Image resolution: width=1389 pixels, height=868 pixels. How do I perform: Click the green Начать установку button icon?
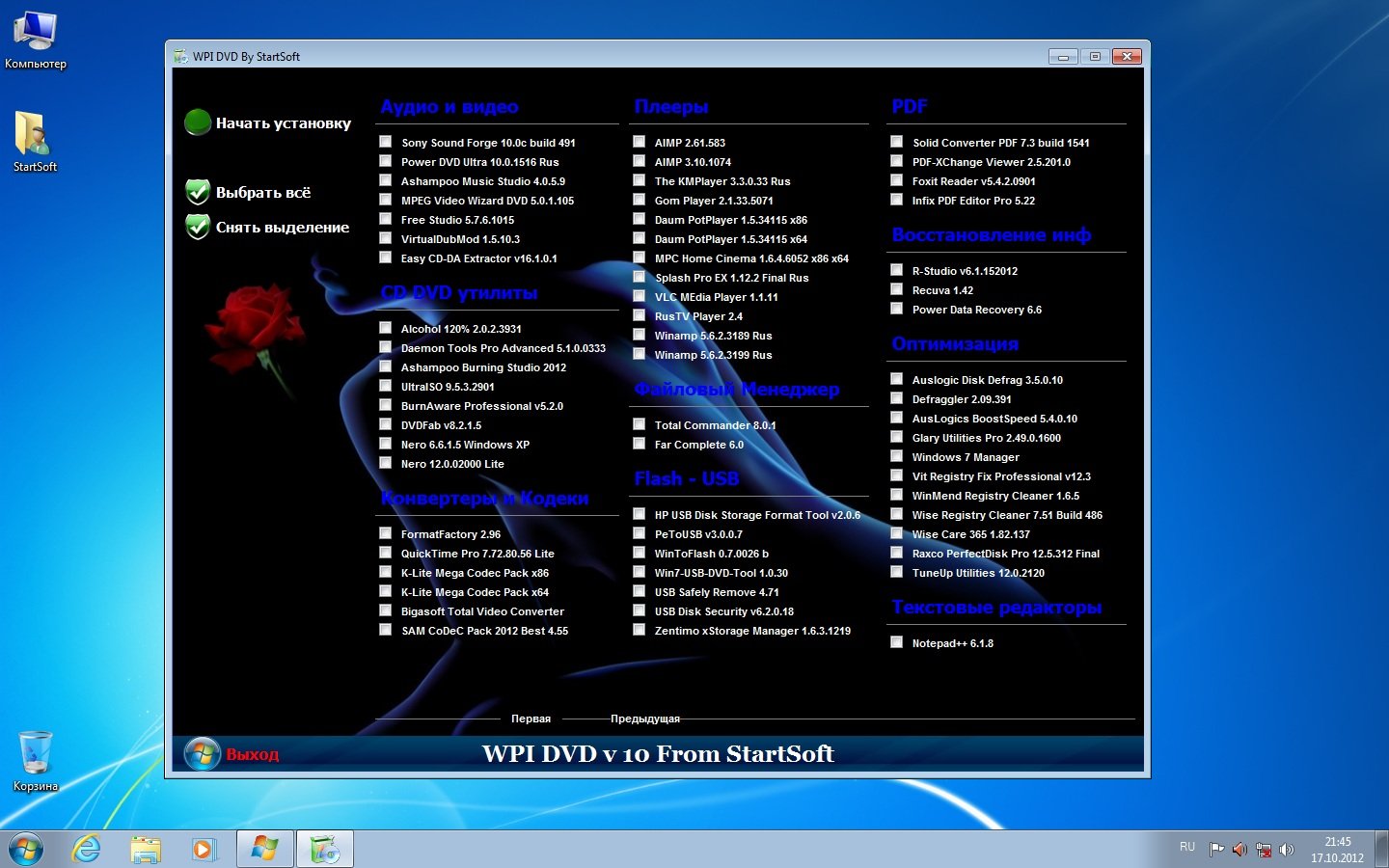pyautogui.click(x=198, y=122)
